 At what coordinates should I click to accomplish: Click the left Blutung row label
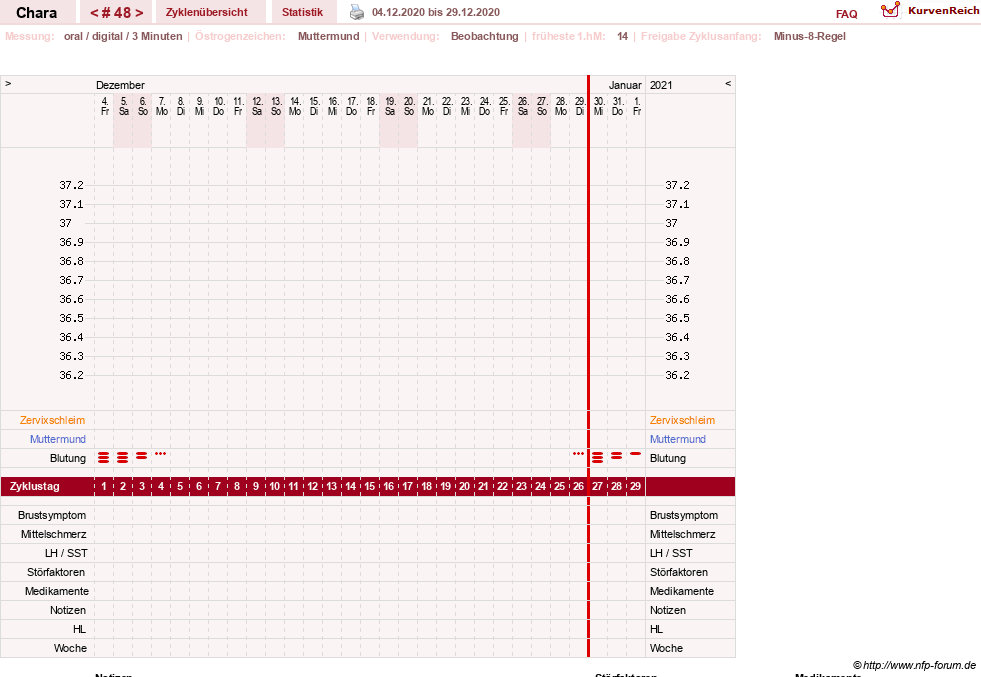pyautogui.click(x=68, y=458)
